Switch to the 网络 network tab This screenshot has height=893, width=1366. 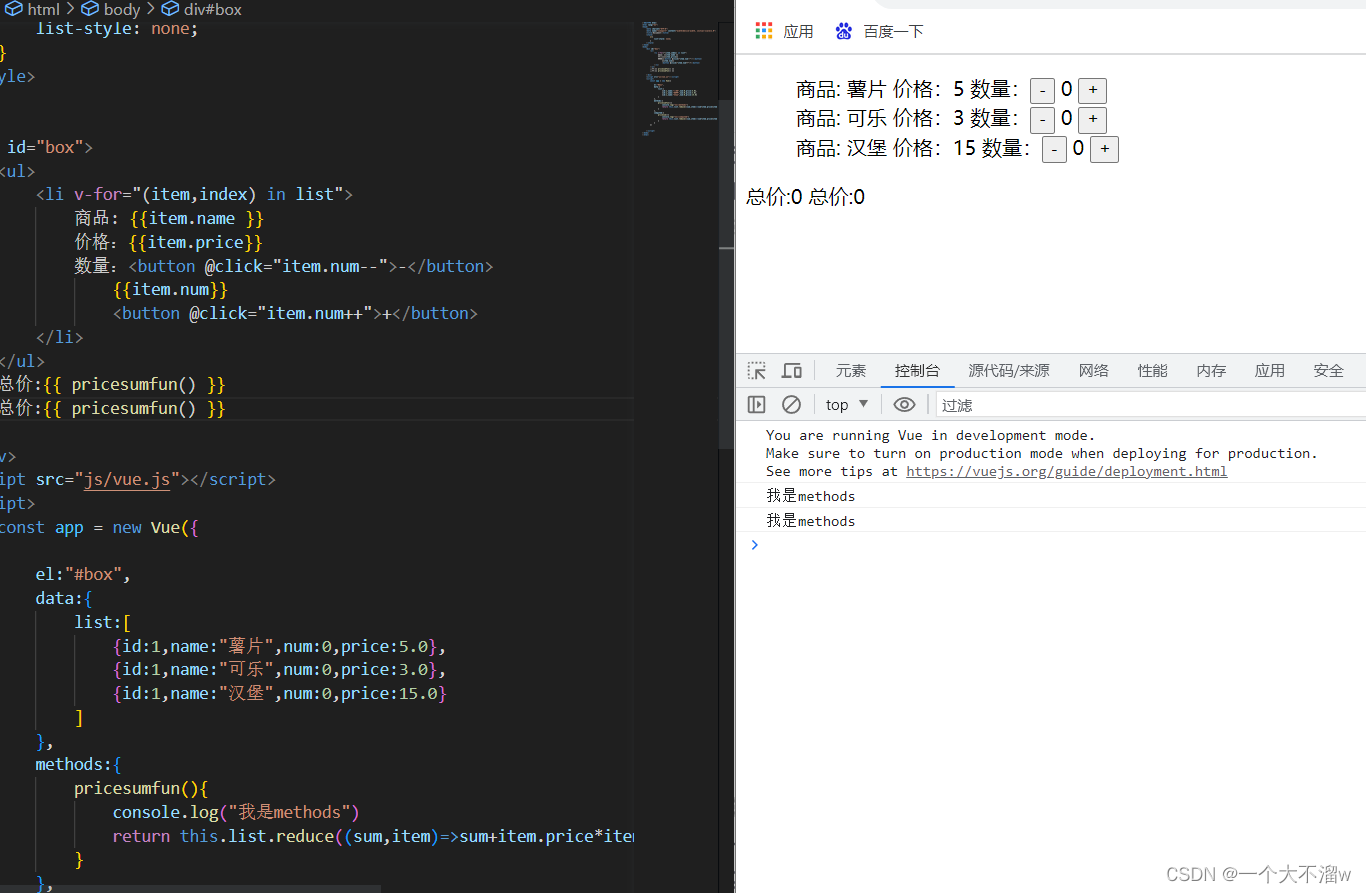pos(1093,370)
